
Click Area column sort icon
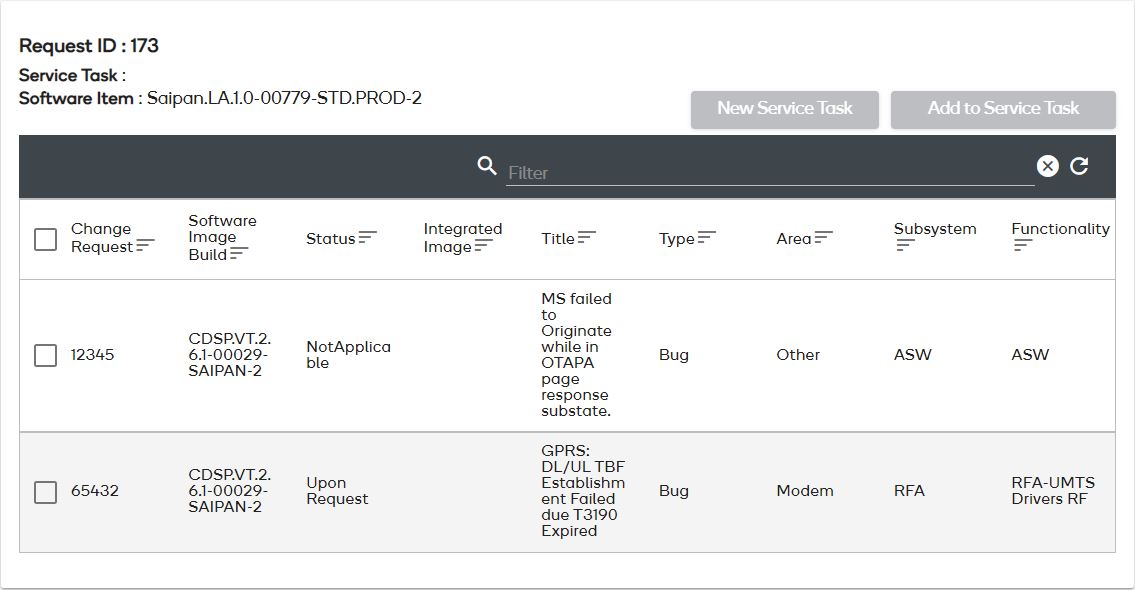[x=824, y=237]
